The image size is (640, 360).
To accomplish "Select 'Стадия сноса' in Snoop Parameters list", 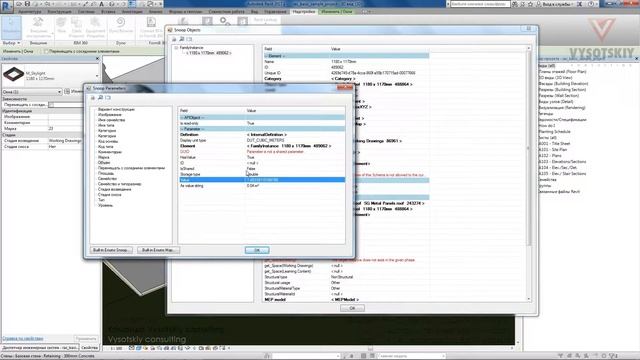I will click(109, 195).
